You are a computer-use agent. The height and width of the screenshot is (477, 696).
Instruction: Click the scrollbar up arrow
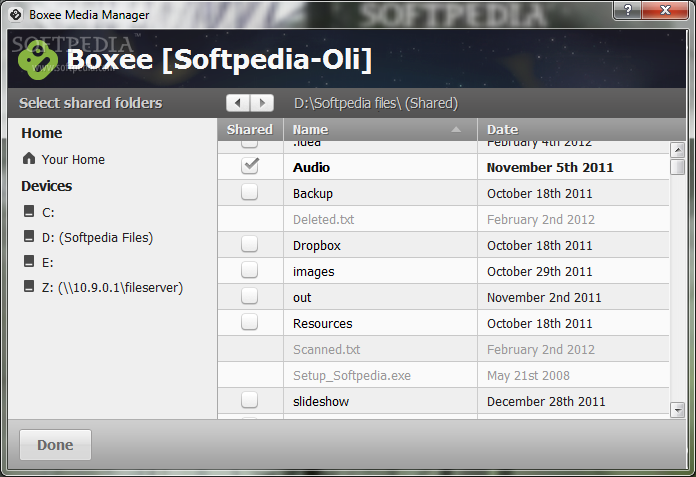tap(677, 150)
